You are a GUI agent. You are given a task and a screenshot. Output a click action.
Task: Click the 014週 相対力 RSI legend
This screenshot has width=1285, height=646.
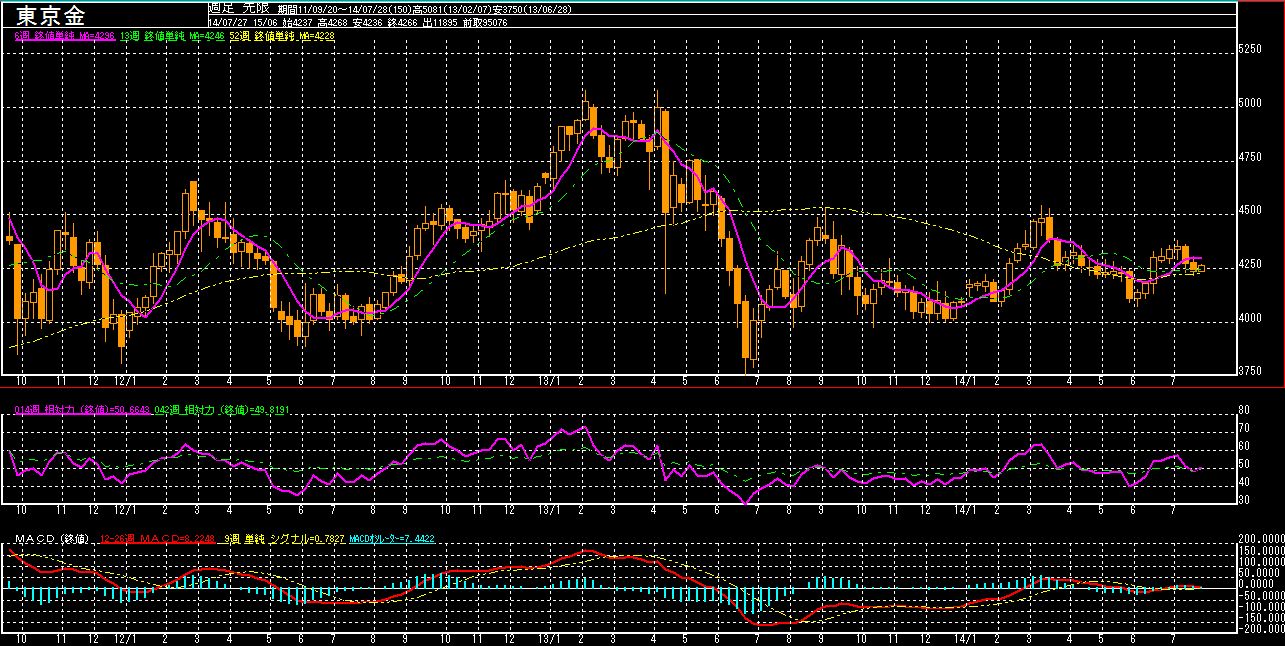point(82,410)
